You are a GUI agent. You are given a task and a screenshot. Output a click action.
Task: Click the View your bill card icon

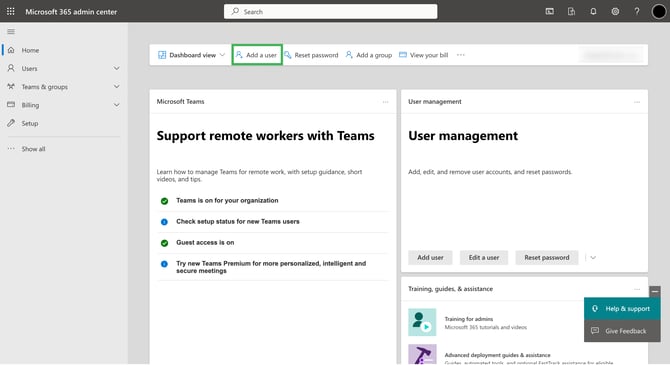[x=403, y=55]
